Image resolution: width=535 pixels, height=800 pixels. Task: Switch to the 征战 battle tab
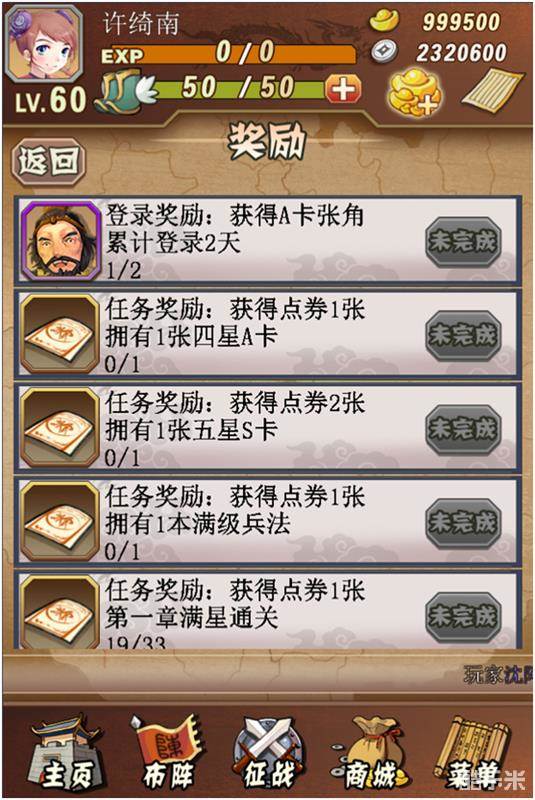[269, 754]
